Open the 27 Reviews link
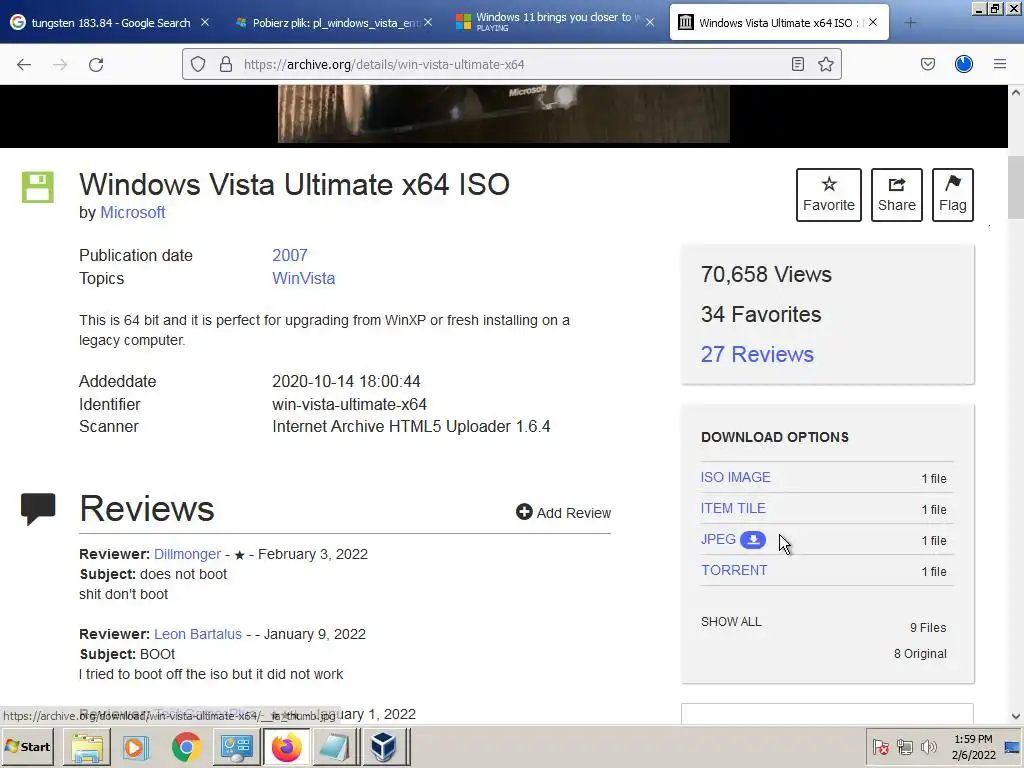This screenshot has width=1024, height=768. pos(758,354)
